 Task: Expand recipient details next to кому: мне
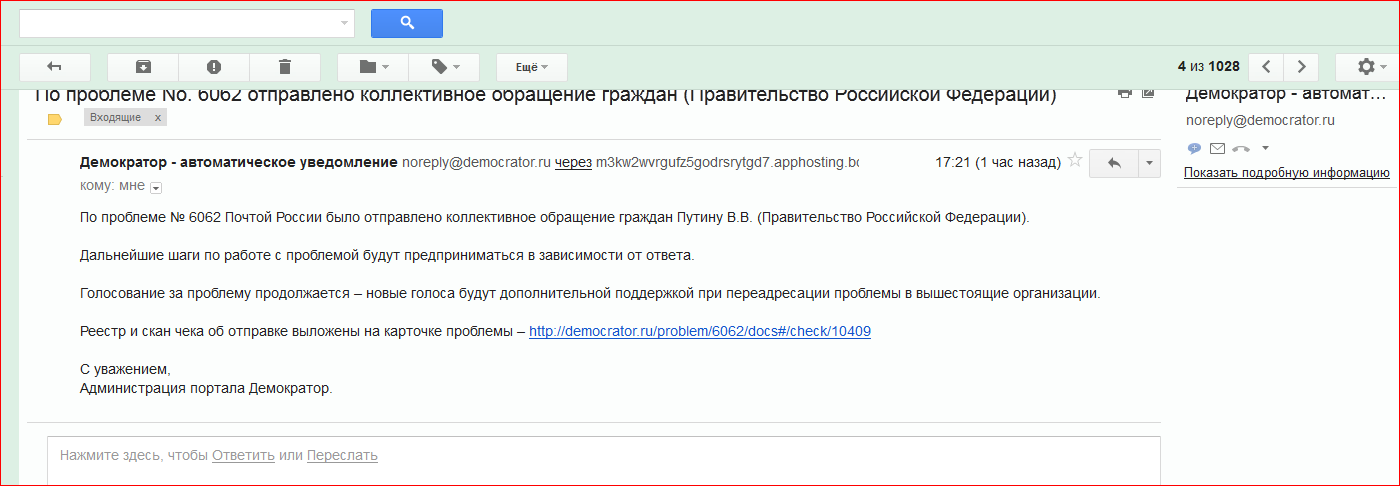(156, 187)
